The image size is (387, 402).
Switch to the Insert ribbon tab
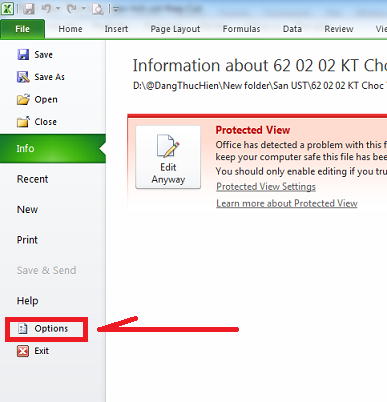click(x=116, y=29)
